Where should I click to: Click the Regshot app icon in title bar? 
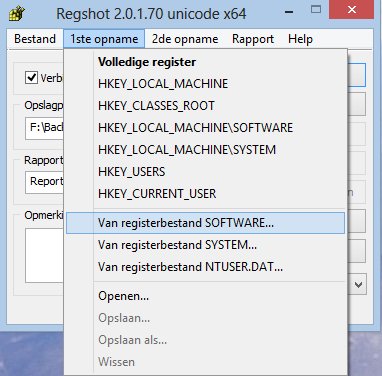(17, 14)
